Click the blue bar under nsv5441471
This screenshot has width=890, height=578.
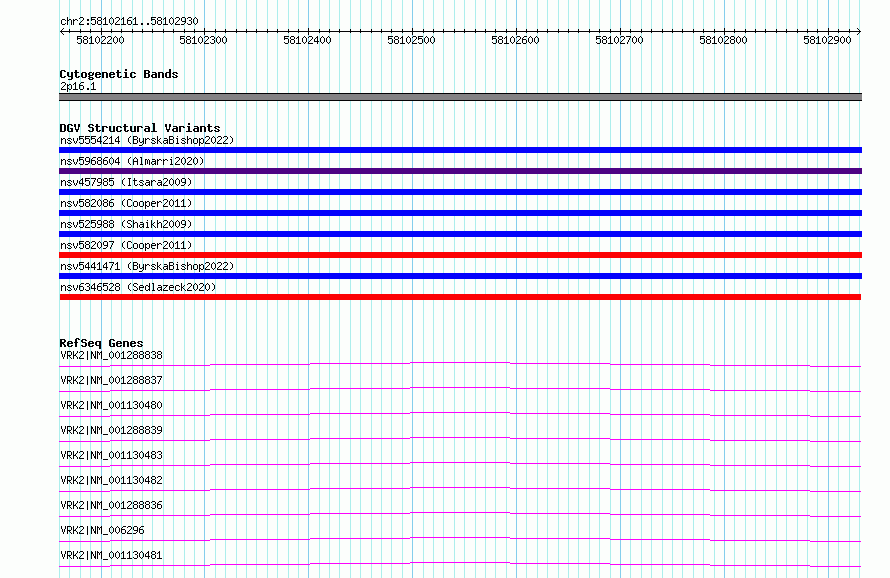460,276
